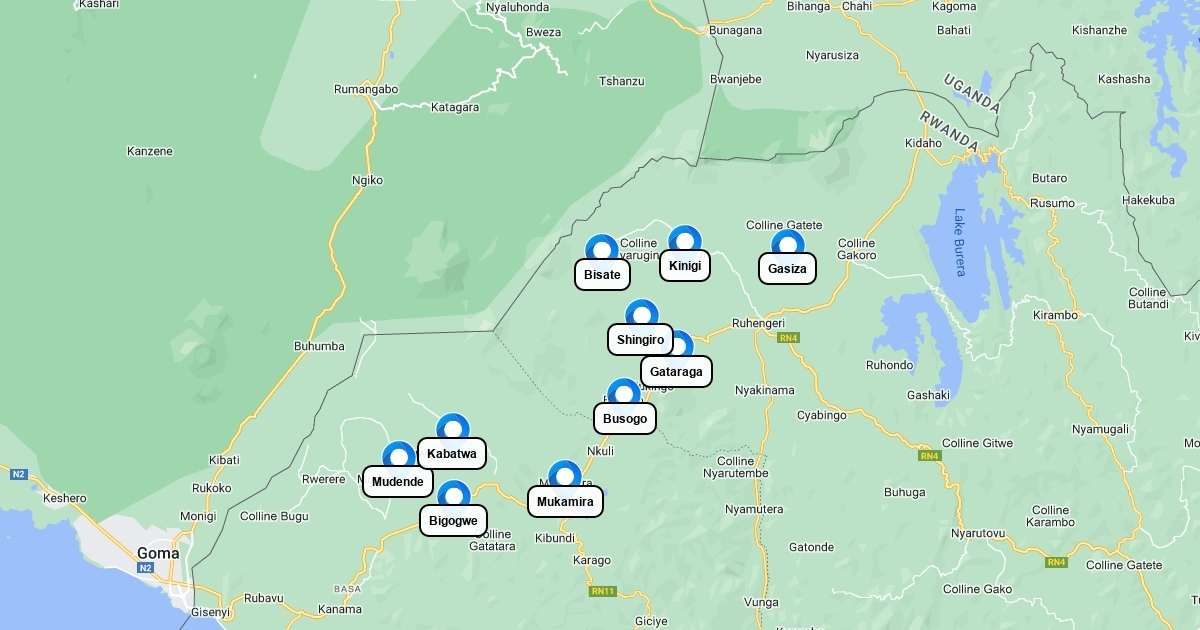Click the Busogo label box
This screenshot has width=1200, height=630.
[625, 418]
